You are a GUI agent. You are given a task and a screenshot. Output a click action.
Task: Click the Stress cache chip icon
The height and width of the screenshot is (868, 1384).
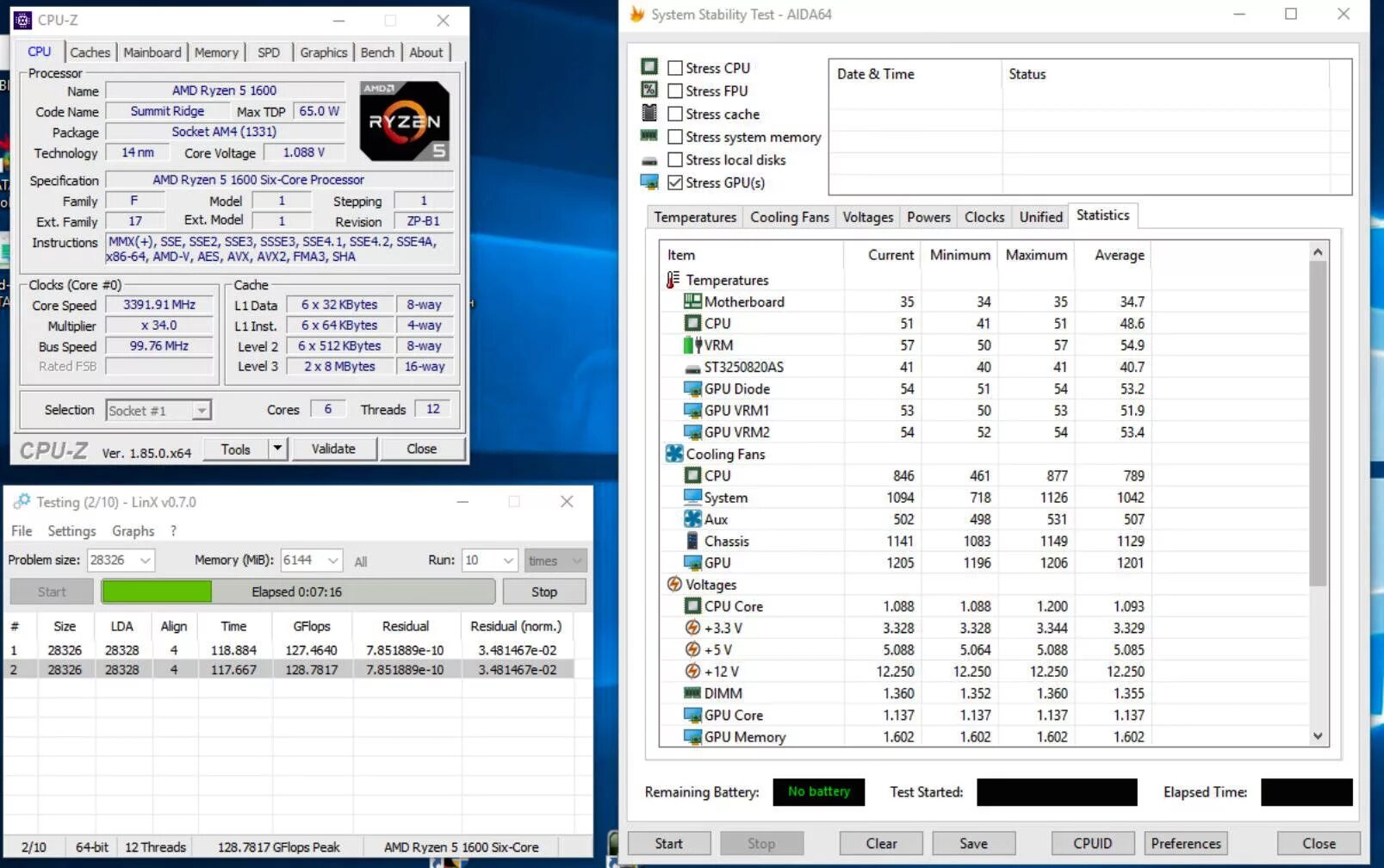(x=649, y=113)
